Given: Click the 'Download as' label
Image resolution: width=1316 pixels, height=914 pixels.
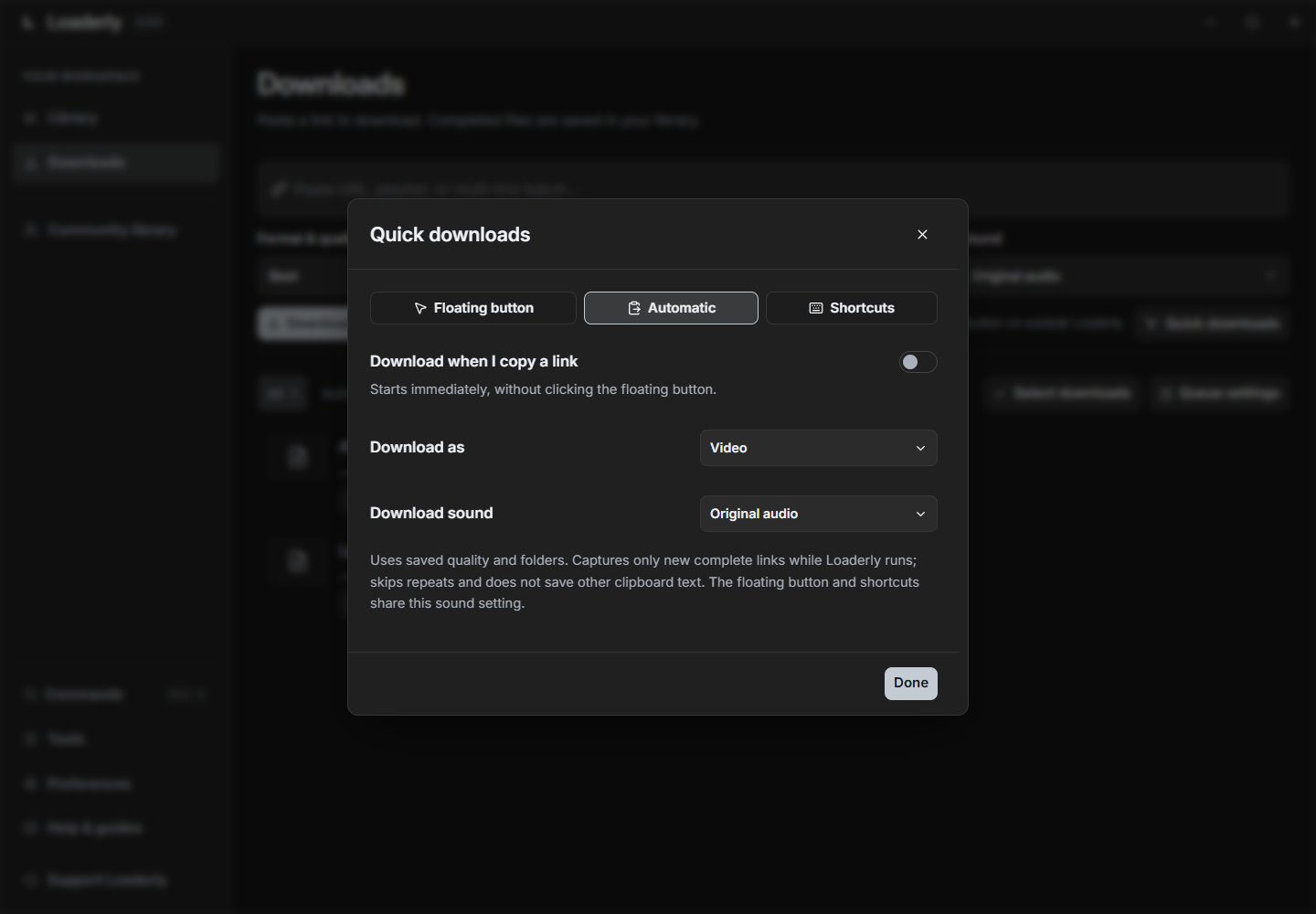Looking at the screenshot, I should coord(417,447).
